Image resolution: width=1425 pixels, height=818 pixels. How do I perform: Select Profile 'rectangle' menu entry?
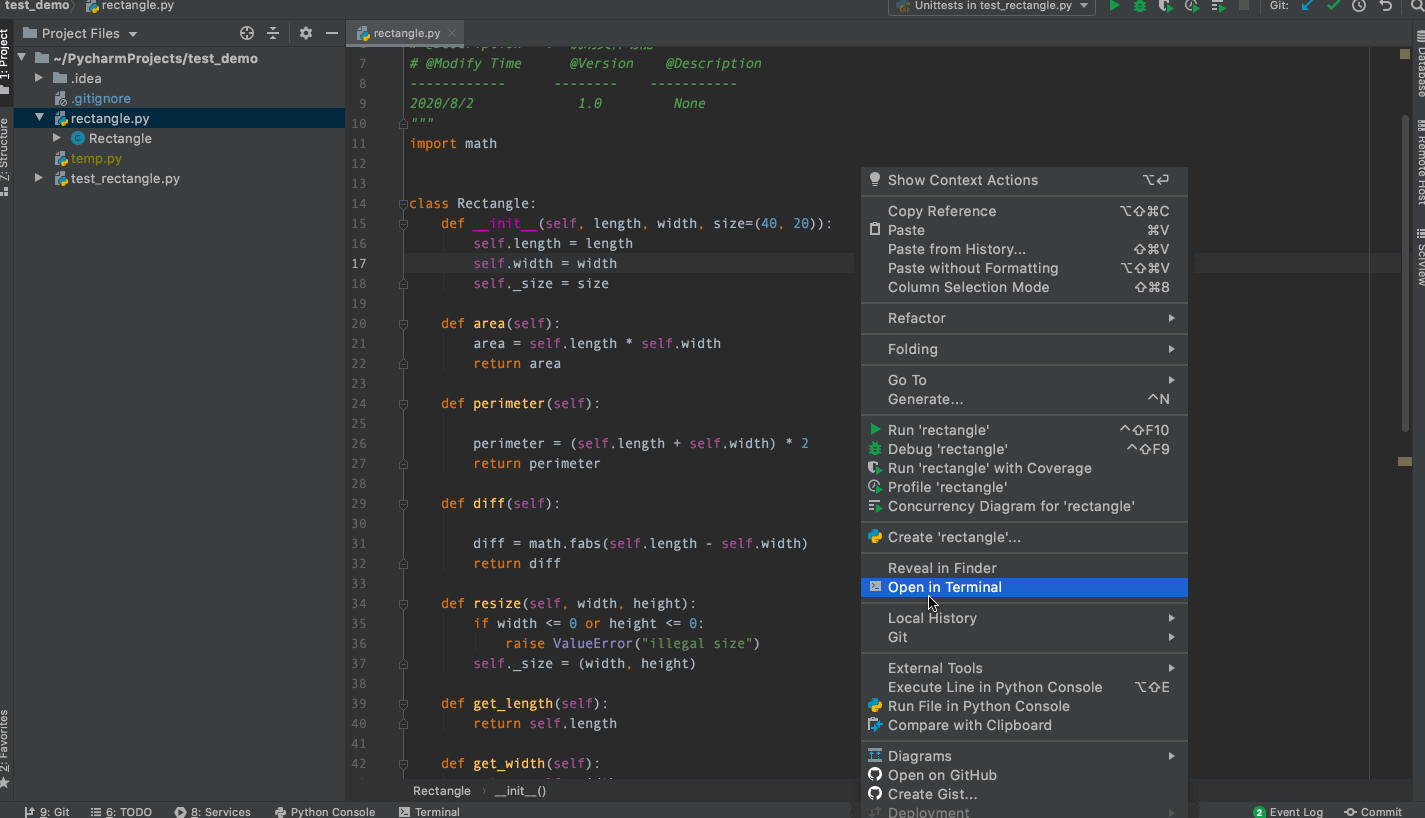[1024, 487]
